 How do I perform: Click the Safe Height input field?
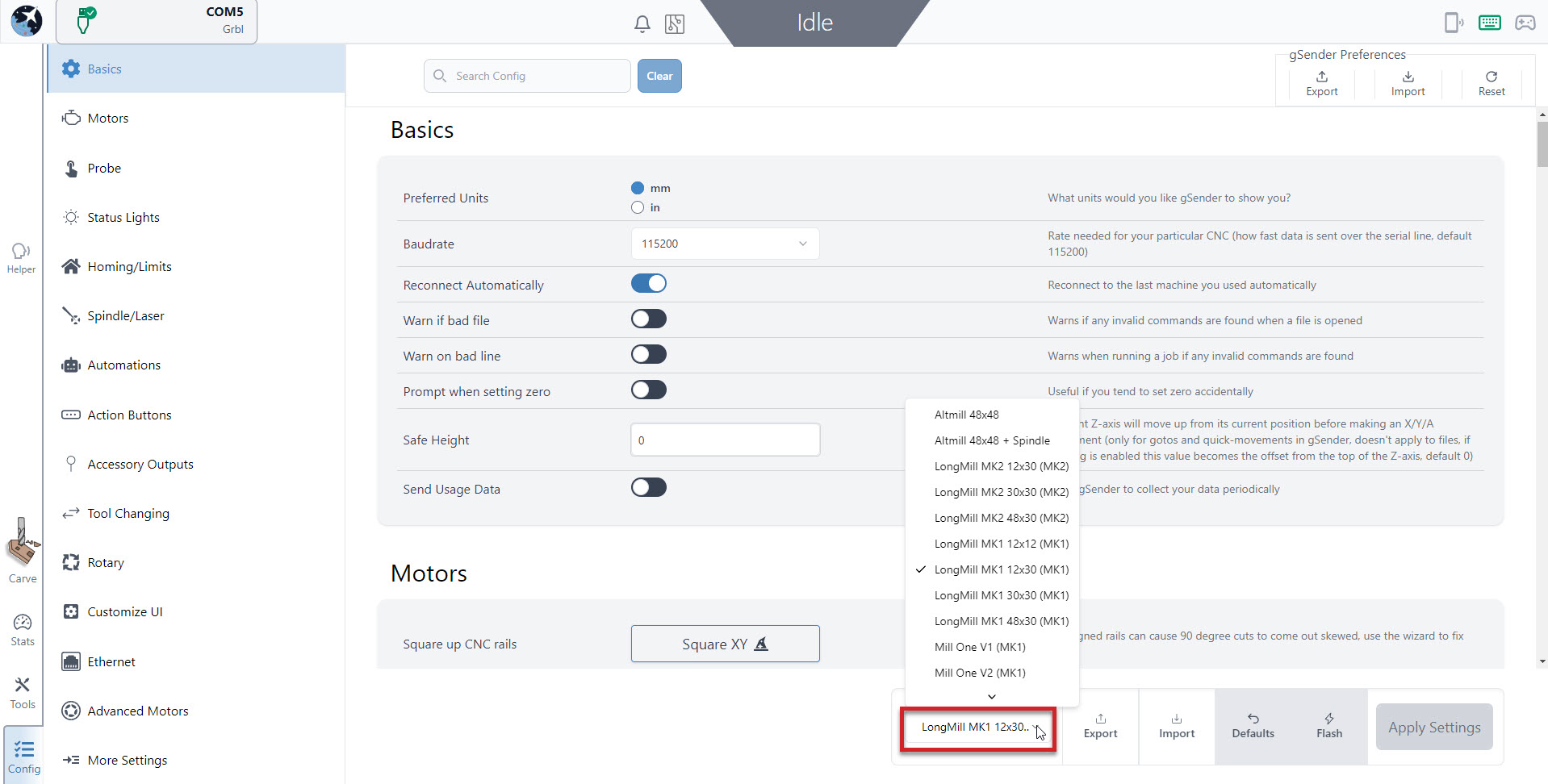pos(725,440)
